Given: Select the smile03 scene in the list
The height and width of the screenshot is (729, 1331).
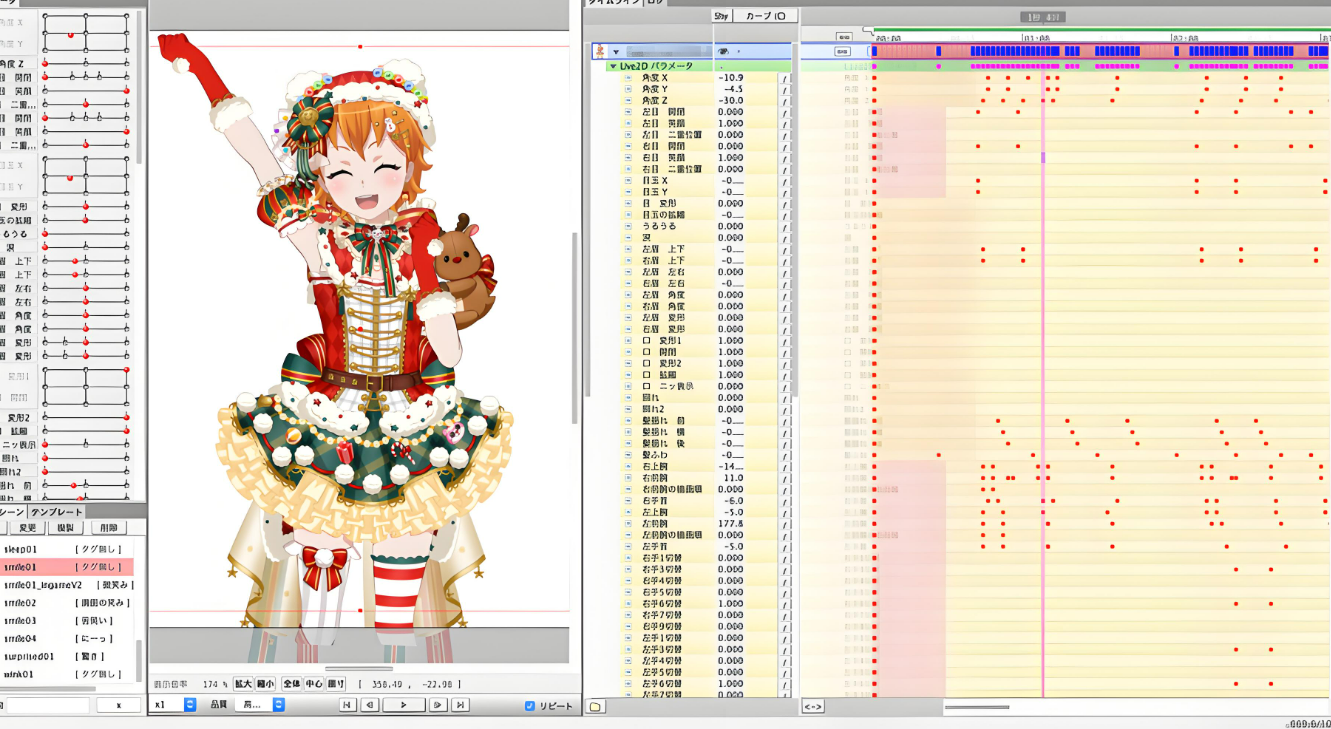Looking at the screenshot, I should coord(67,621).
